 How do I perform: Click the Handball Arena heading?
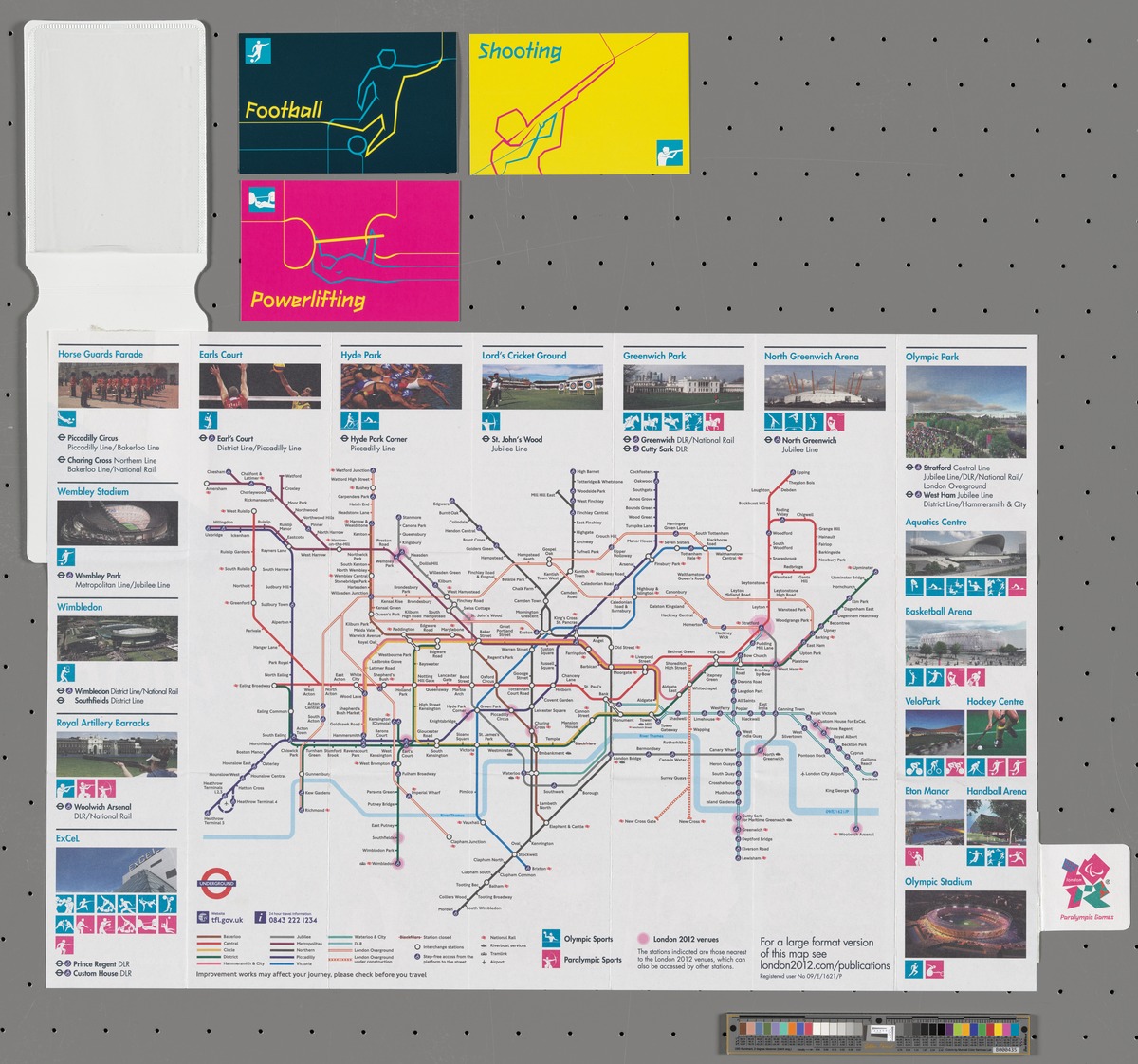(x=997, y=790)
